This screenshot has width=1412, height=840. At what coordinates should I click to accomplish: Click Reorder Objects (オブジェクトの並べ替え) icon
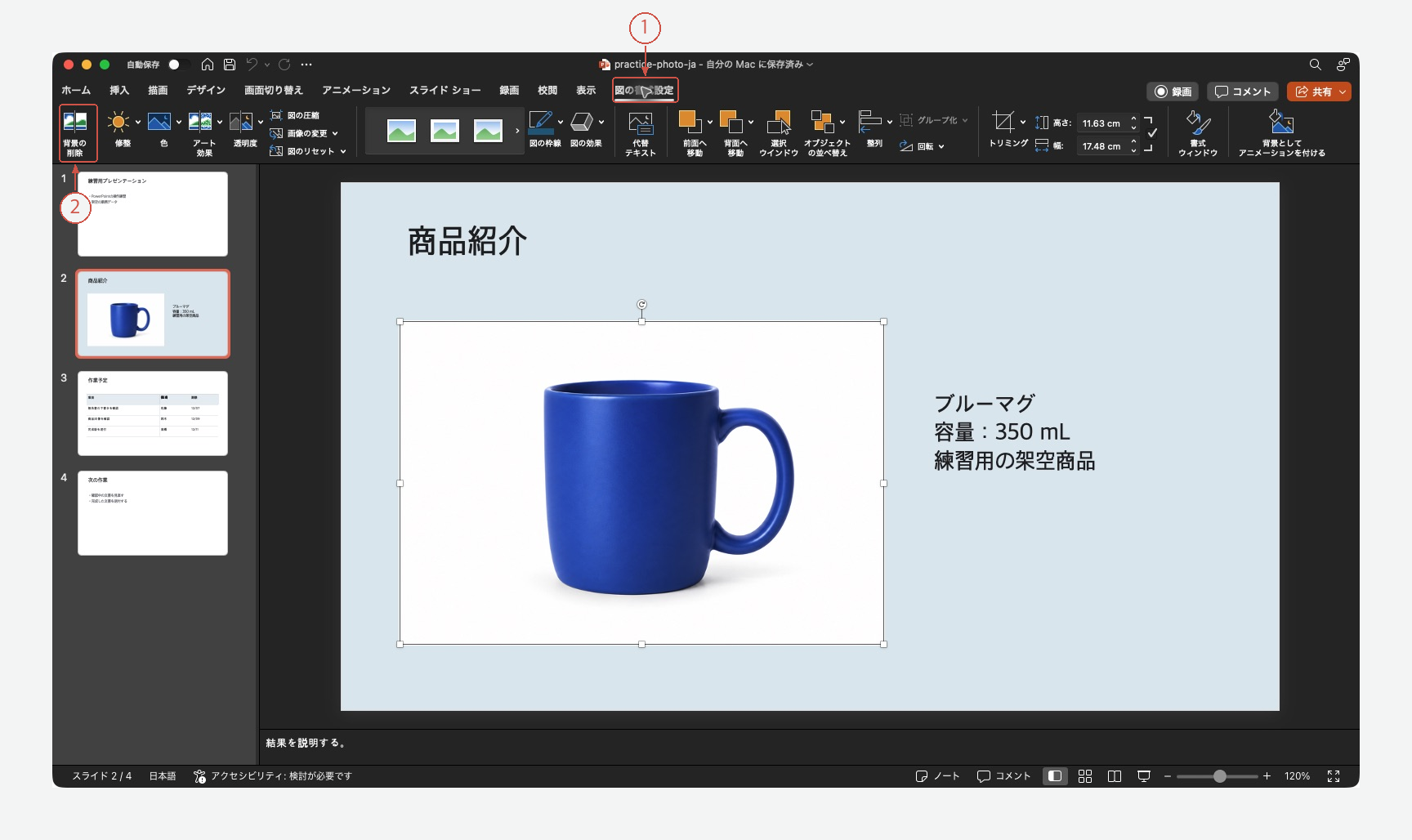click(822, 123)
